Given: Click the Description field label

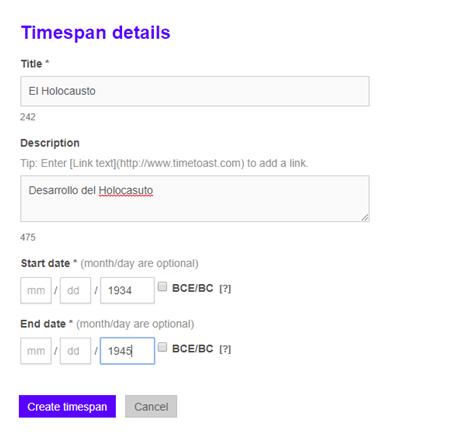Looking at the screenshot, I should pos(50,143).
